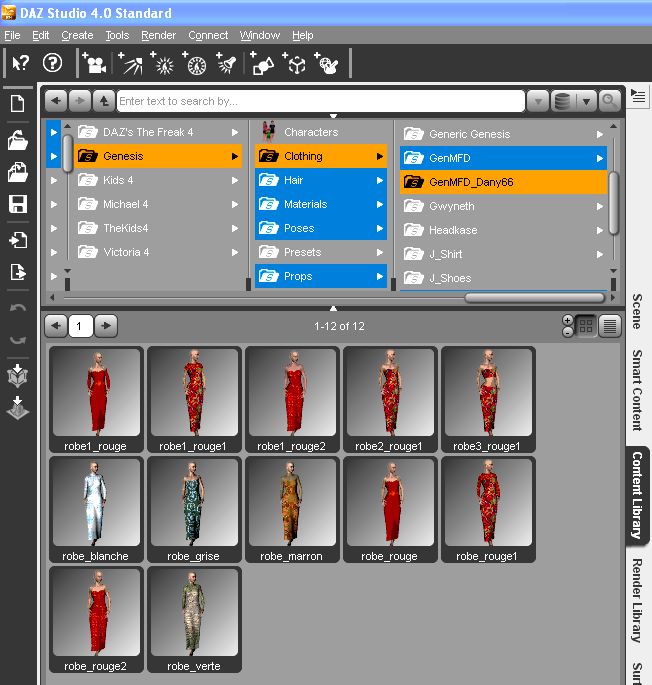Switch to the Render Library tab
The image size is (652, 685).
pyautogui.click(x=638, y=600)
